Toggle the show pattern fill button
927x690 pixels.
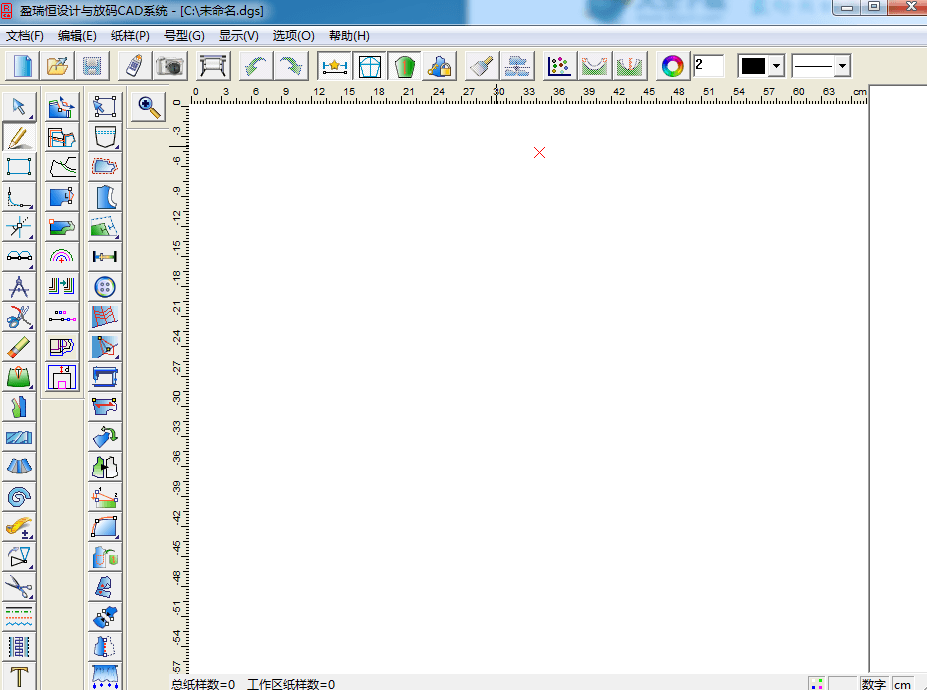click(x=405, y=66)
